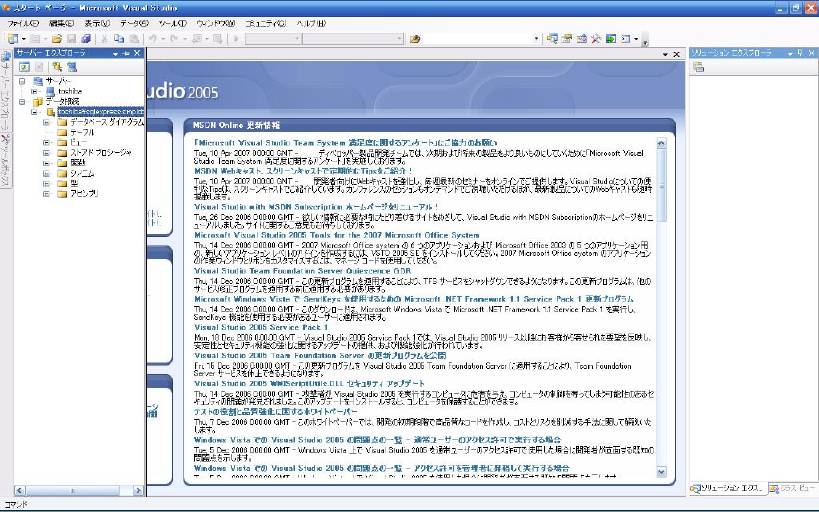Open the Other Windows toolbar dropdown arrow

[636, 39]
